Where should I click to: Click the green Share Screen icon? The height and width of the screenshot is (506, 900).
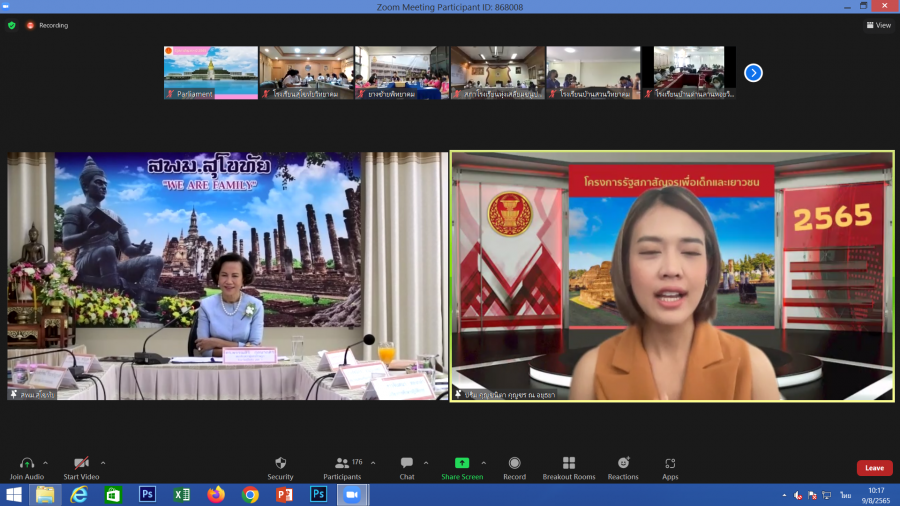click(x=461, y=464)
